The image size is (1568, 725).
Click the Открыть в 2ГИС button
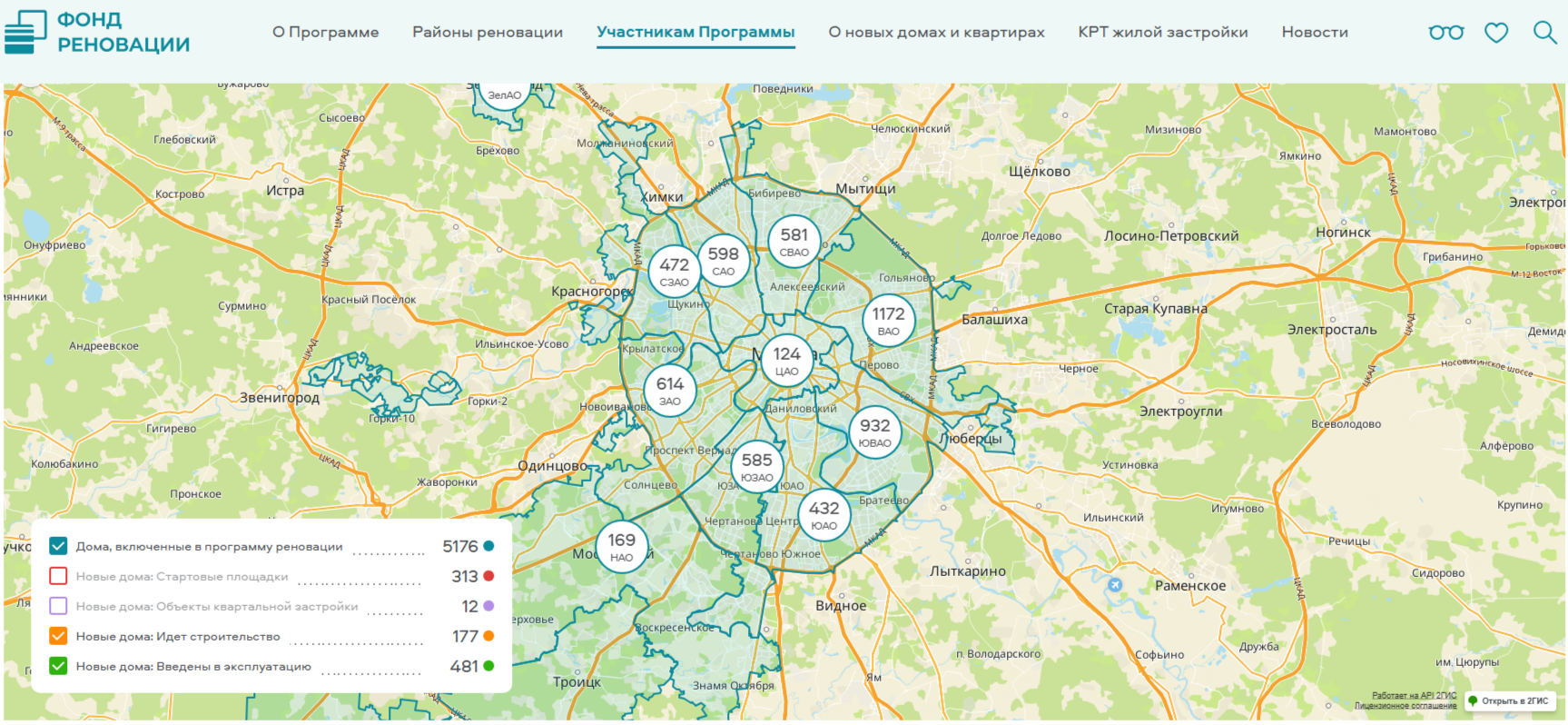pos(1509,700)
